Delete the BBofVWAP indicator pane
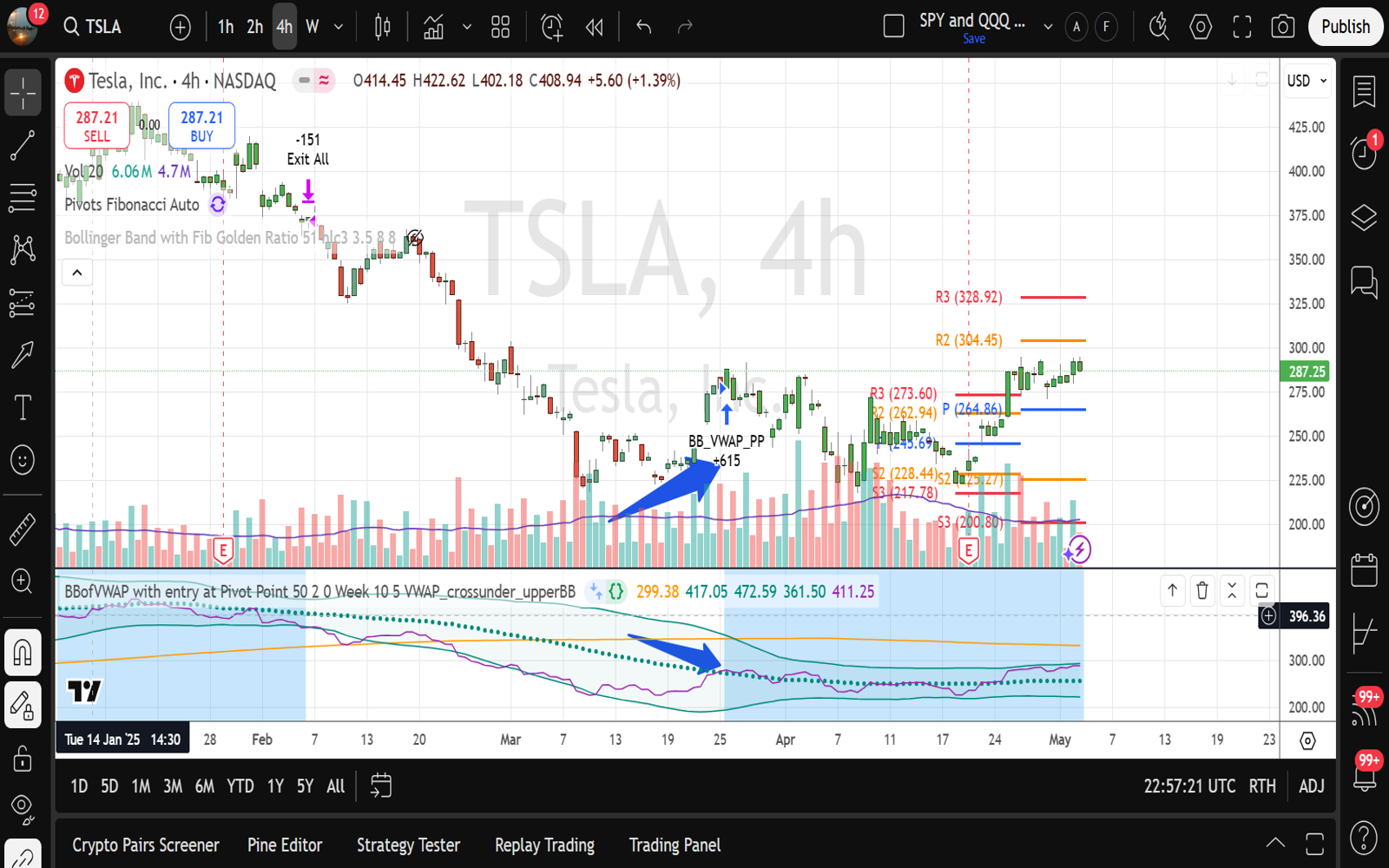The height and width of the screenshot is (868, 1389). point(1202,591)
